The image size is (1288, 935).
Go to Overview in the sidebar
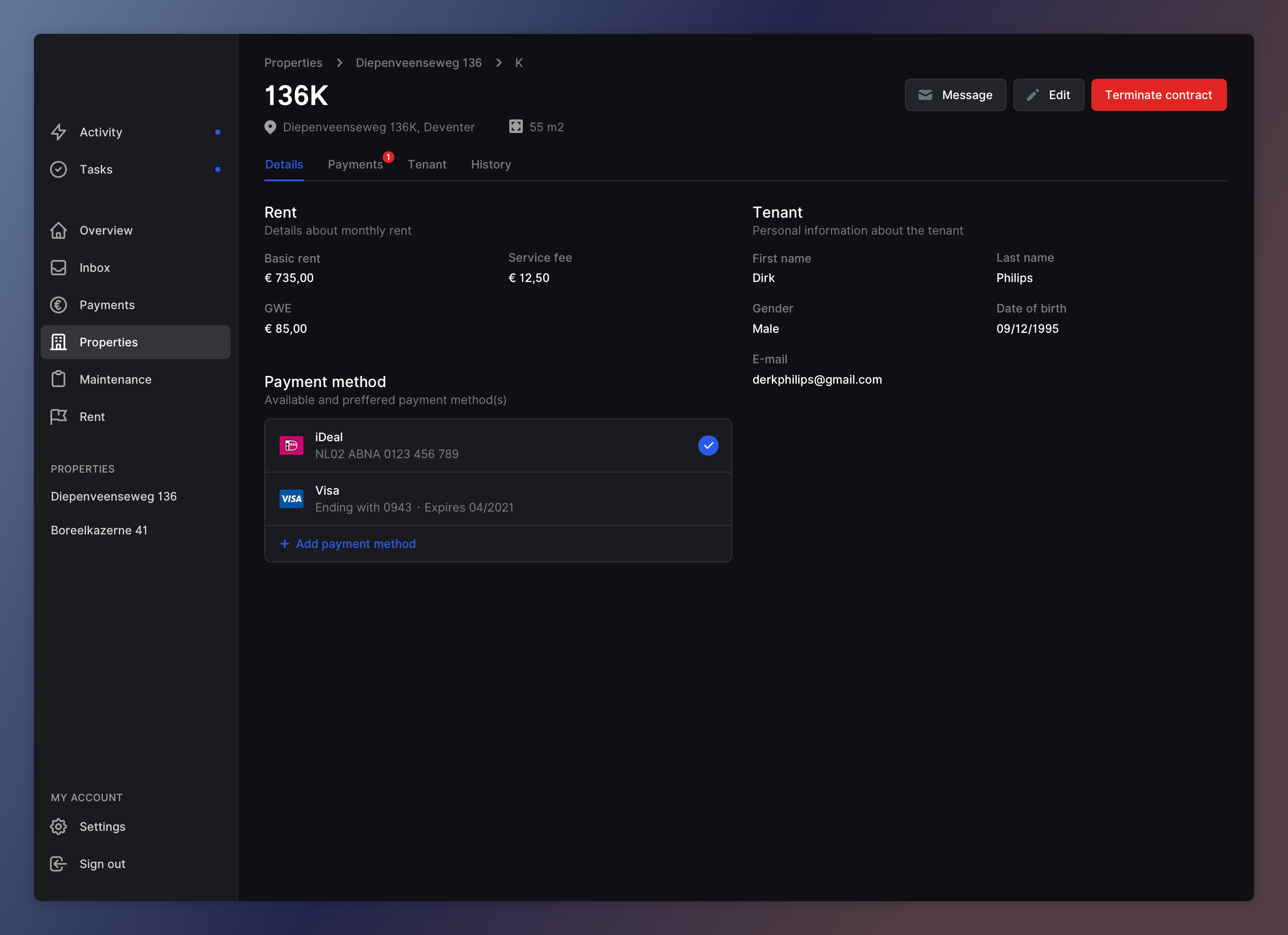pyautogui.click(x=136, y=230)
